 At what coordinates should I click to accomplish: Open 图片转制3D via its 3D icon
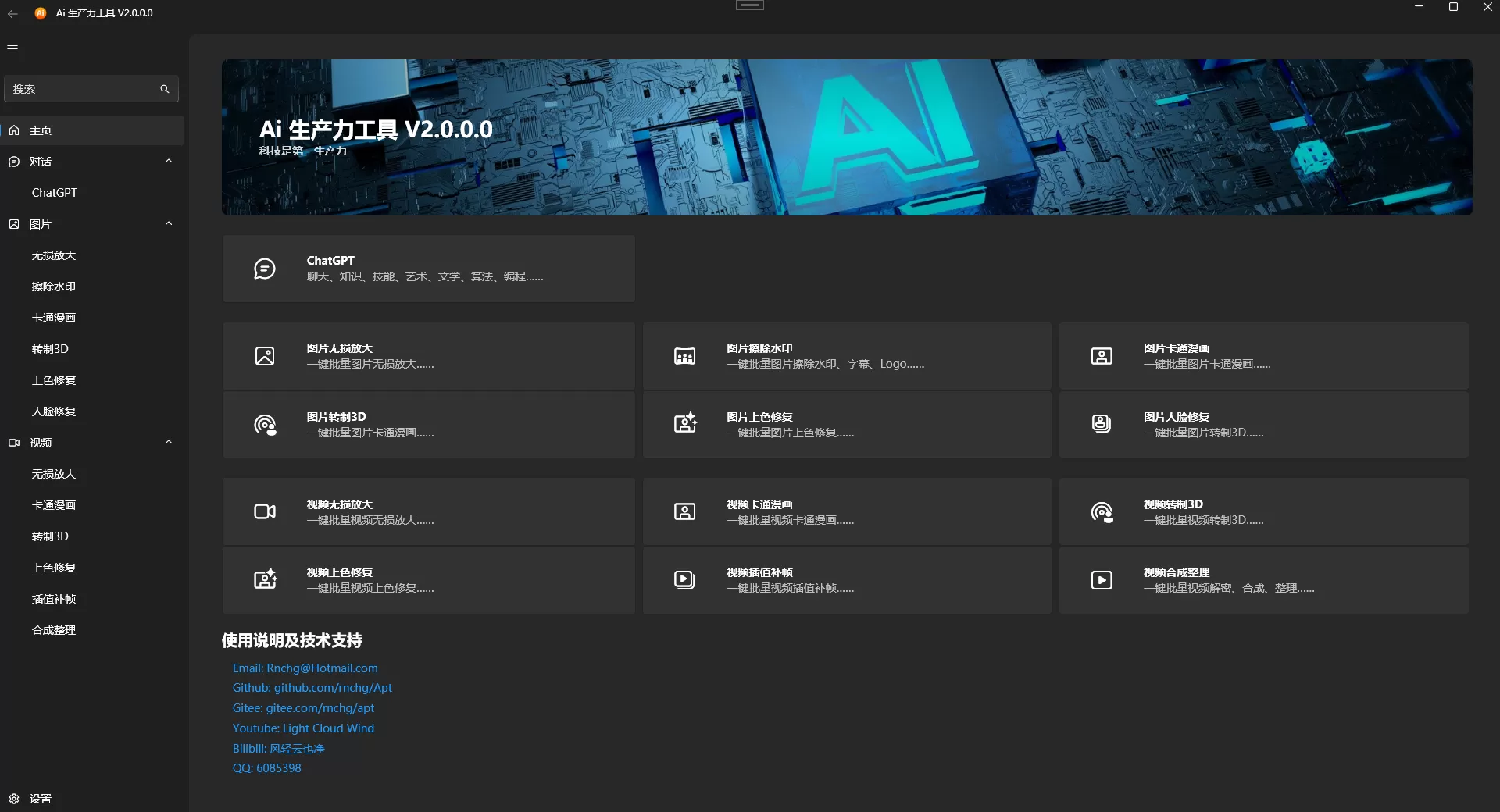pos(265,424)
